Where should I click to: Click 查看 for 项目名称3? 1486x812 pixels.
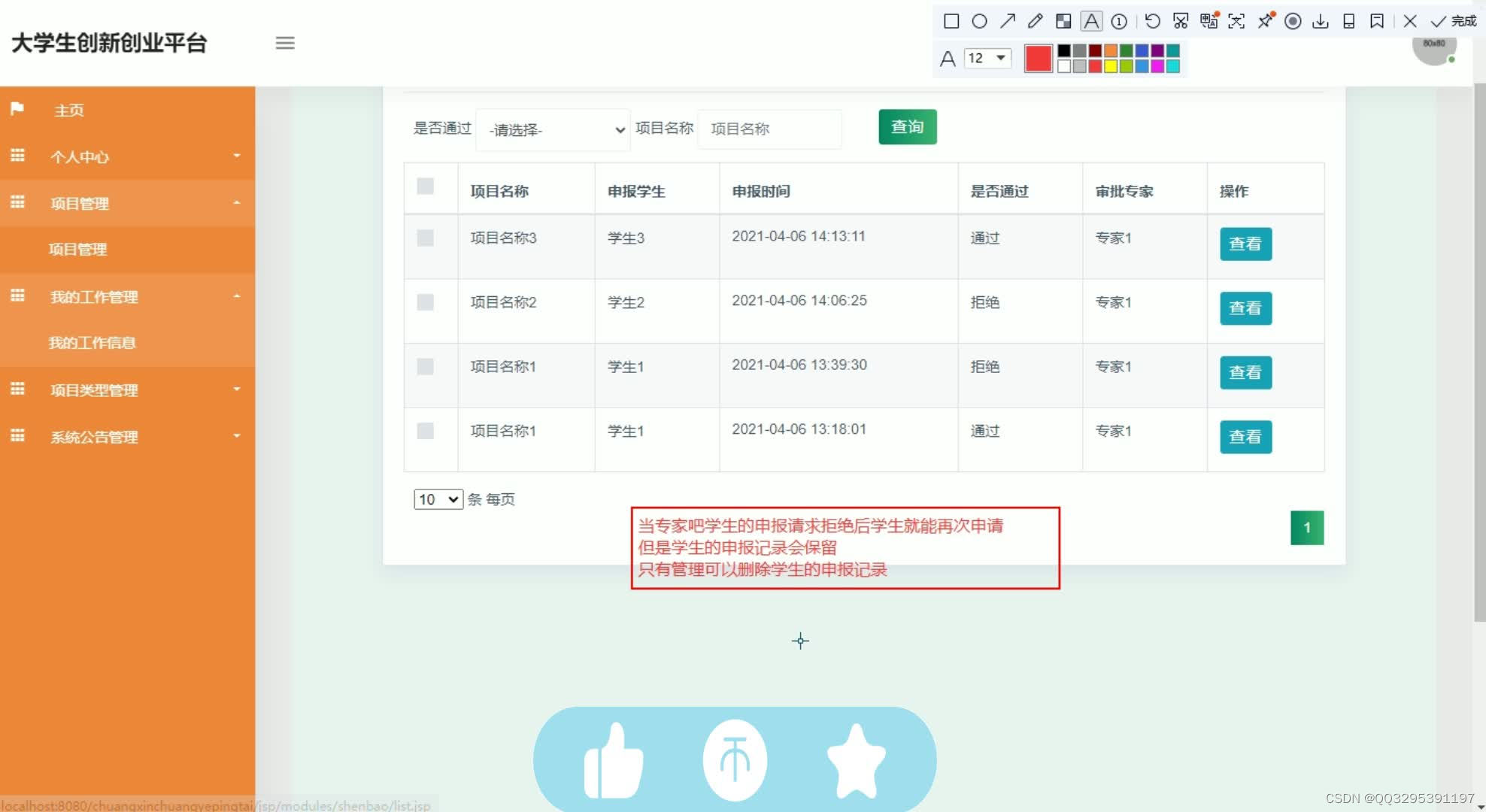click(1245, 244)
